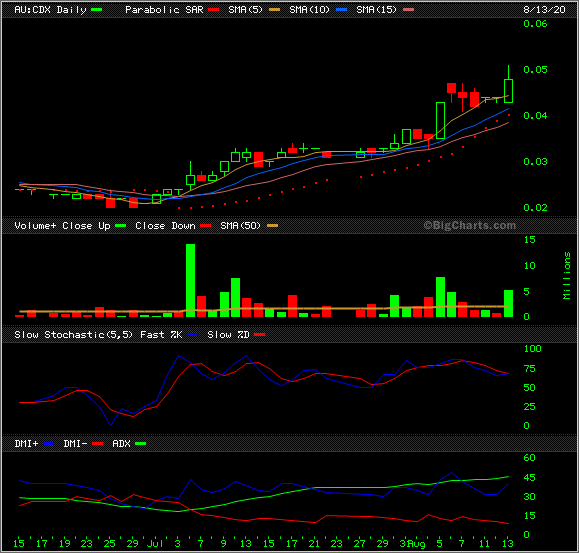Click the red Close Down legend swatch

206,226
